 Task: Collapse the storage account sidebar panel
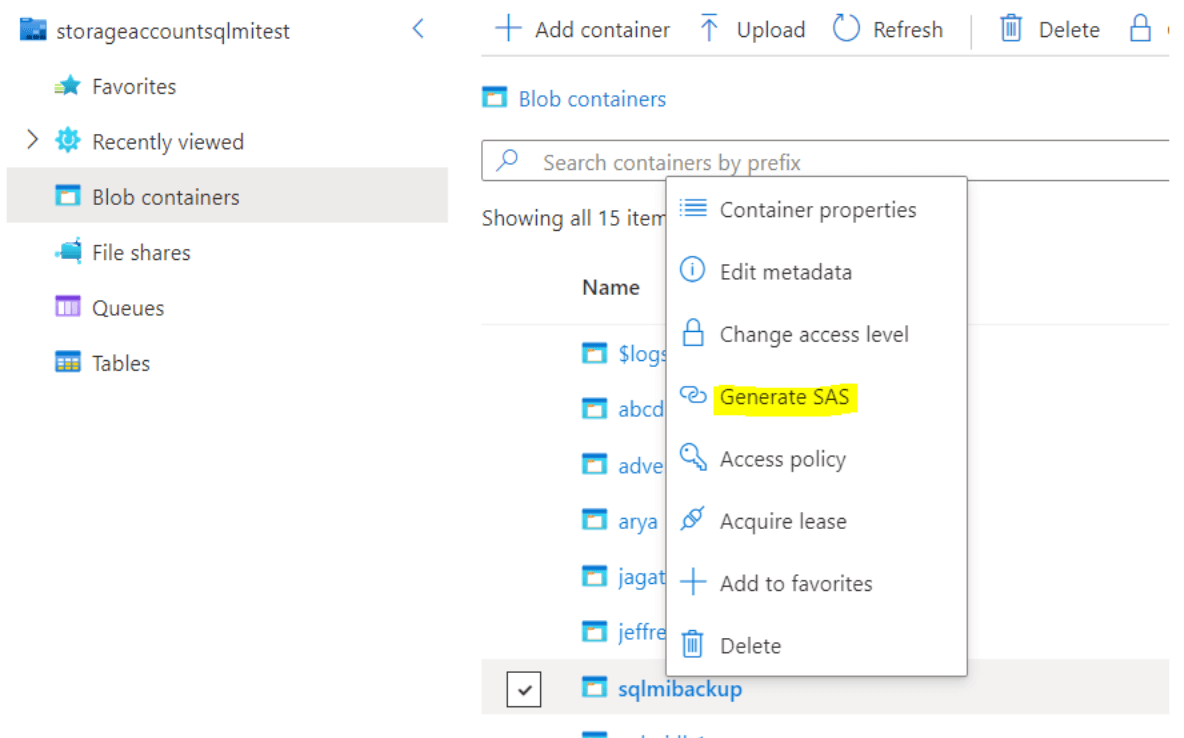tap(418, 29)
